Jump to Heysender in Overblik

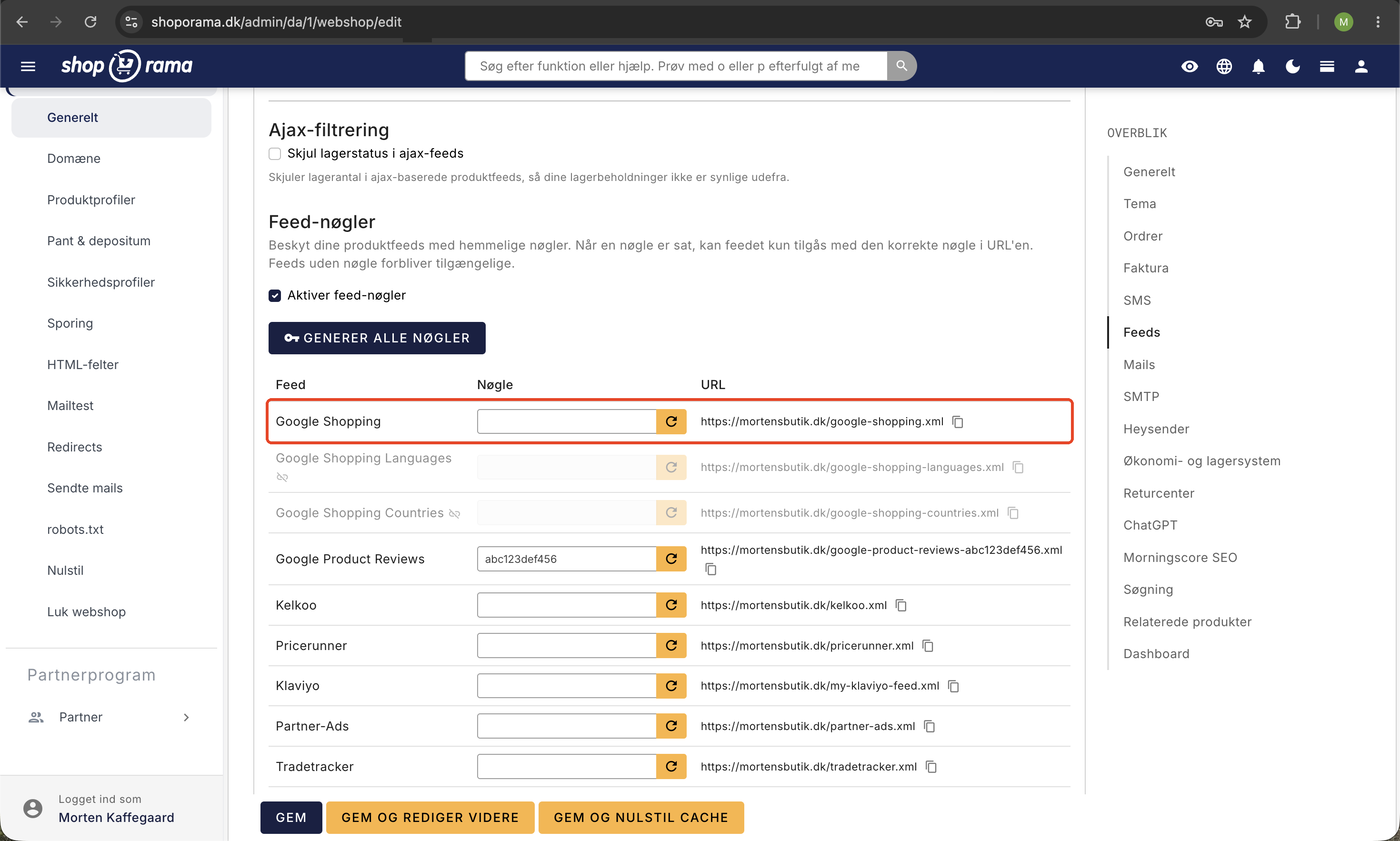[x=1156, y=429]
